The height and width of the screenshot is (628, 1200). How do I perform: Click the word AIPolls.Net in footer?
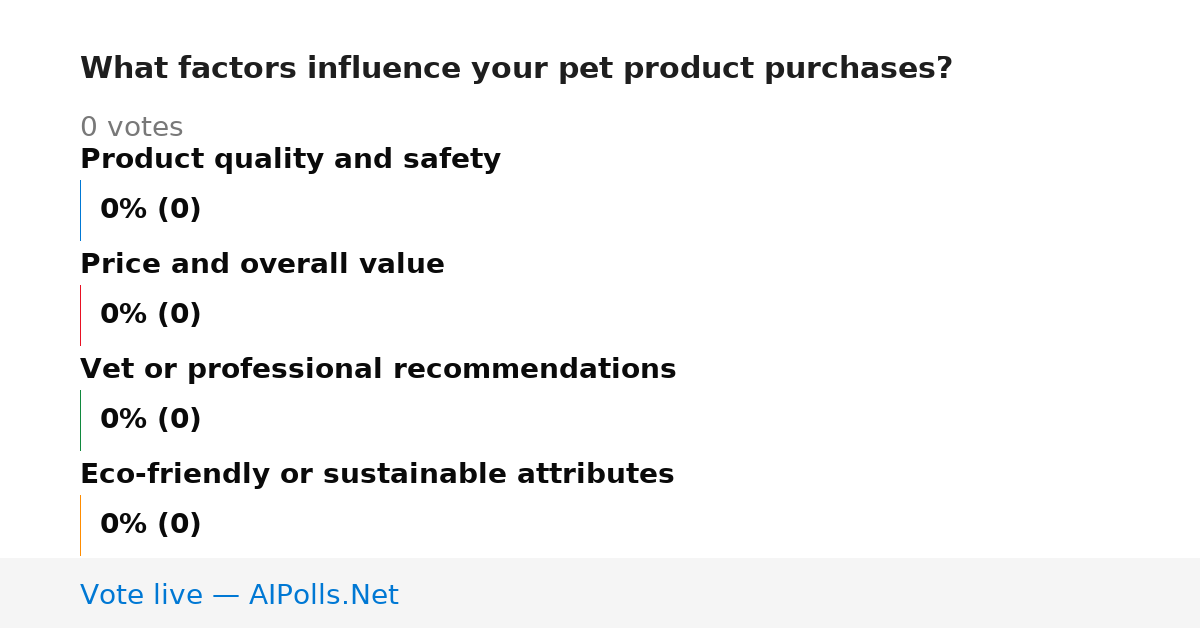[x=323, y=595]
